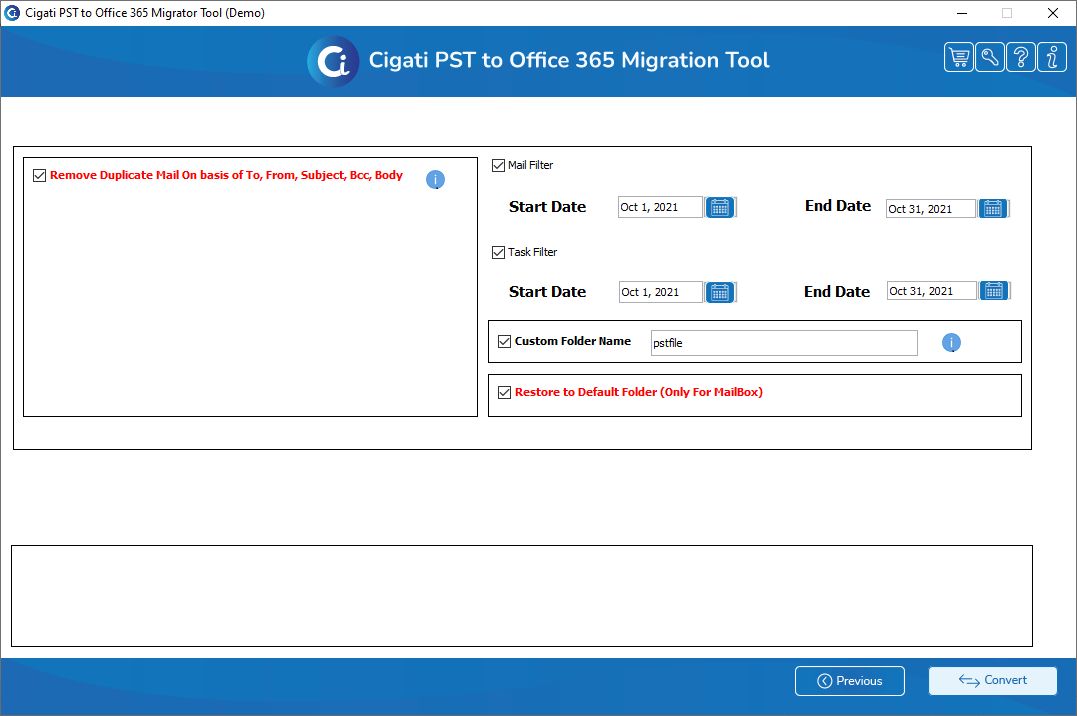Open the help question mark icon
The image size is (1077, 716).
(x=1021, y=57)
